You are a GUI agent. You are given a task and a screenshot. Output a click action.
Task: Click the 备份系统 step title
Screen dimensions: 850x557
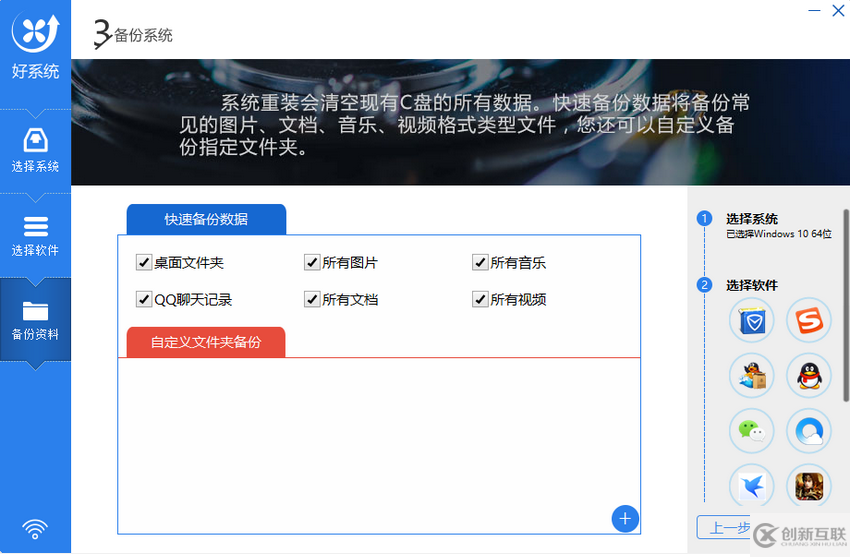143,36
